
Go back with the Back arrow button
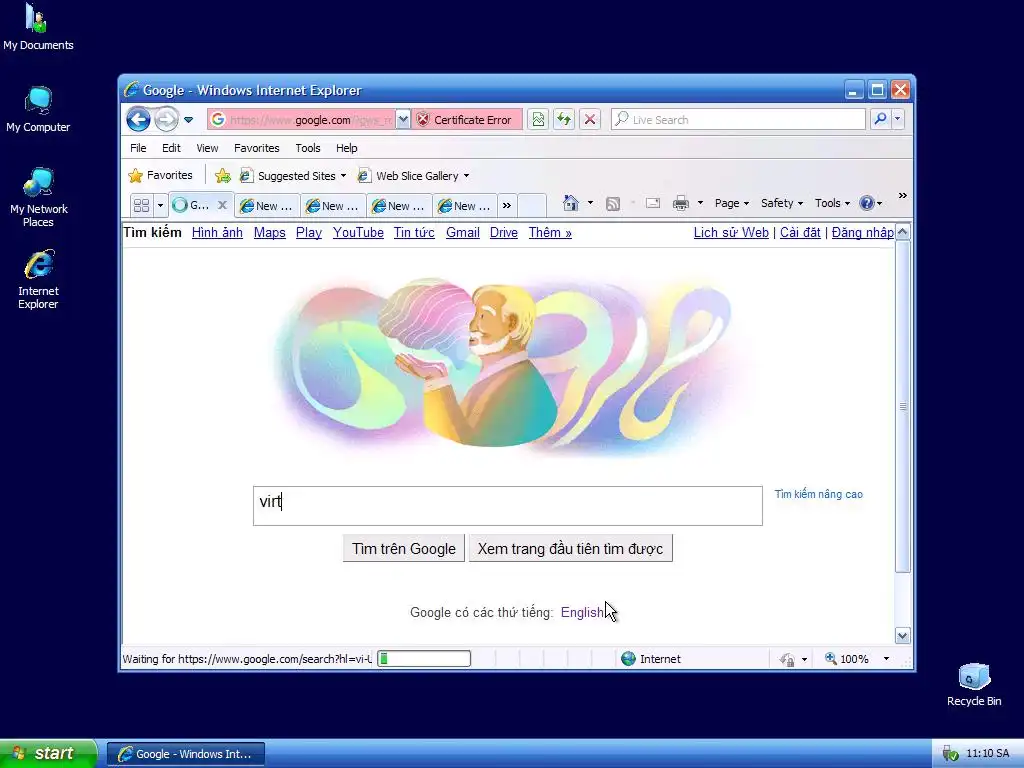(x=138, y=120)
